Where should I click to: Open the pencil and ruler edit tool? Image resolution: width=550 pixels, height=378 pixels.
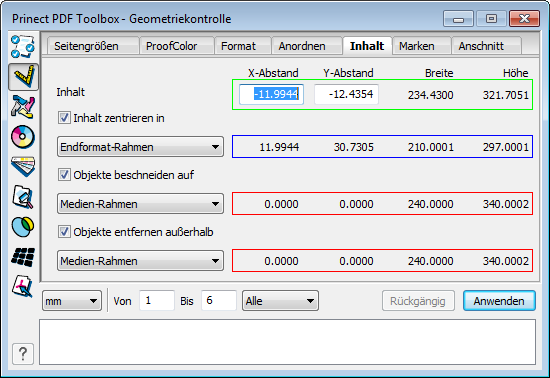(23, 107)
